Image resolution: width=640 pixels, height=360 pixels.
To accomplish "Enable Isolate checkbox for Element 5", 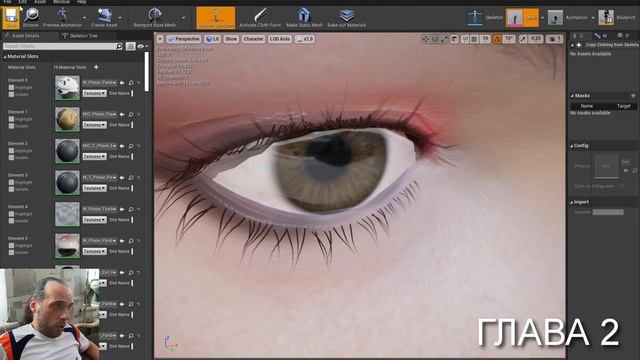I will [x=11, y=252].
